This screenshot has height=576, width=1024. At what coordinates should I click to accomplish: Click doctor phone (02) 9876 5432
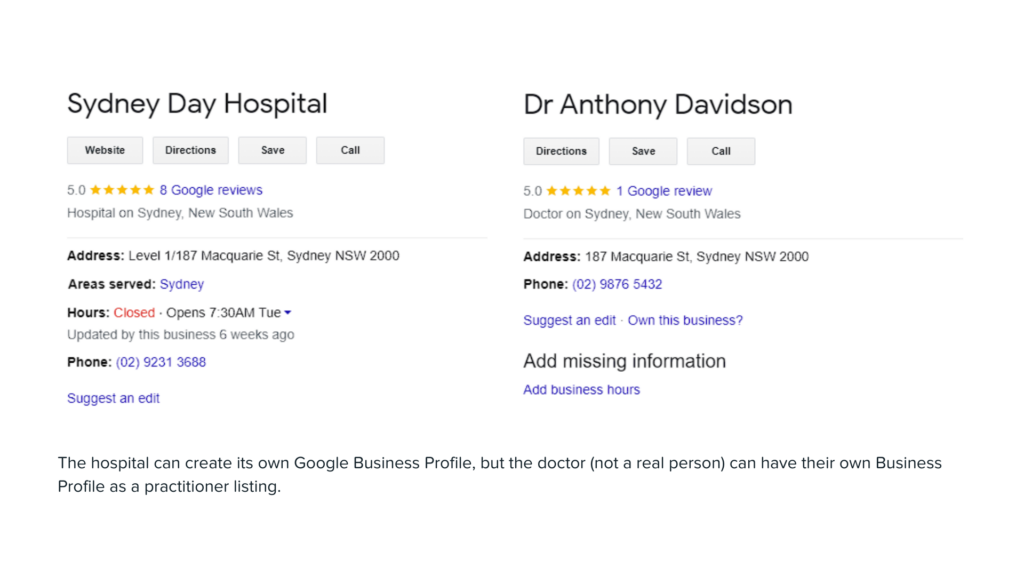point(617,284)
